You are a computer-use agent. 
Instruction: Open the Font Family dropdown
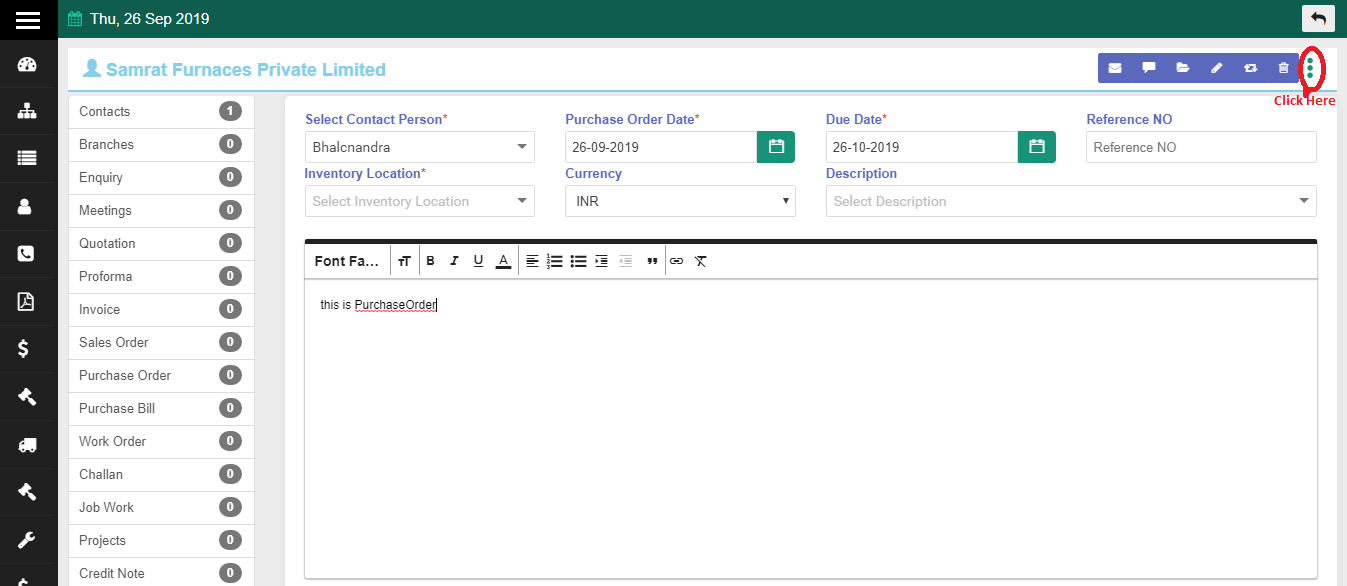click(347, 261)
